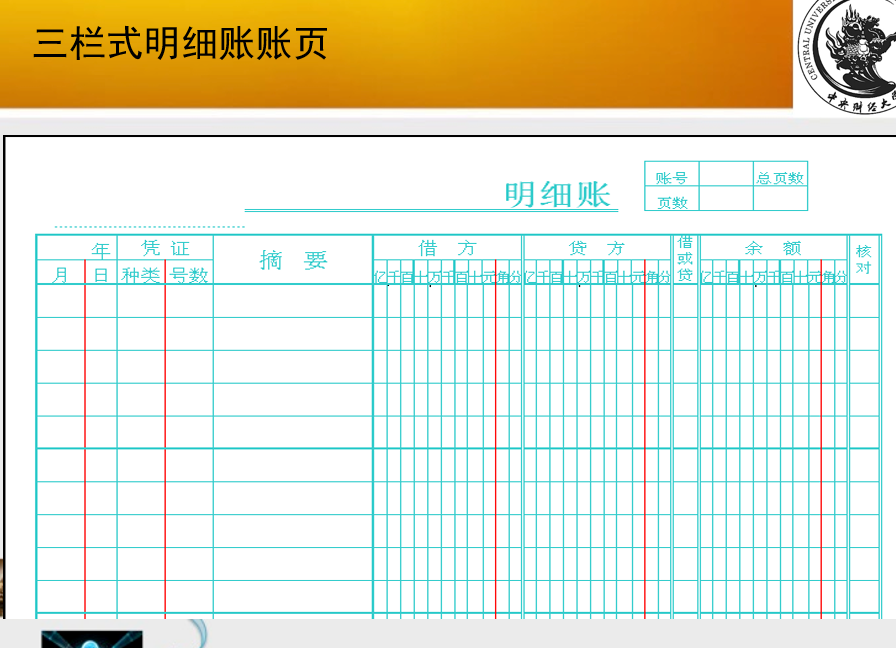Click the 余额 column header
The height and width of the screenshot is (648, 896).
click(x=773, y=248)
